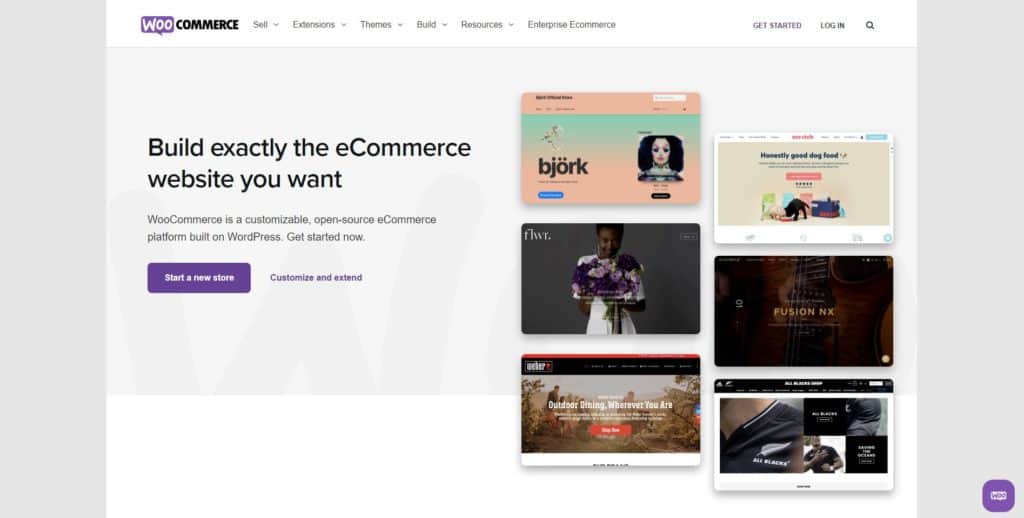The height and width of the screenshot is (518, 1024).
Task: Open the All Blacks Shop thumbnail
Action: click(x=804, y=434)
